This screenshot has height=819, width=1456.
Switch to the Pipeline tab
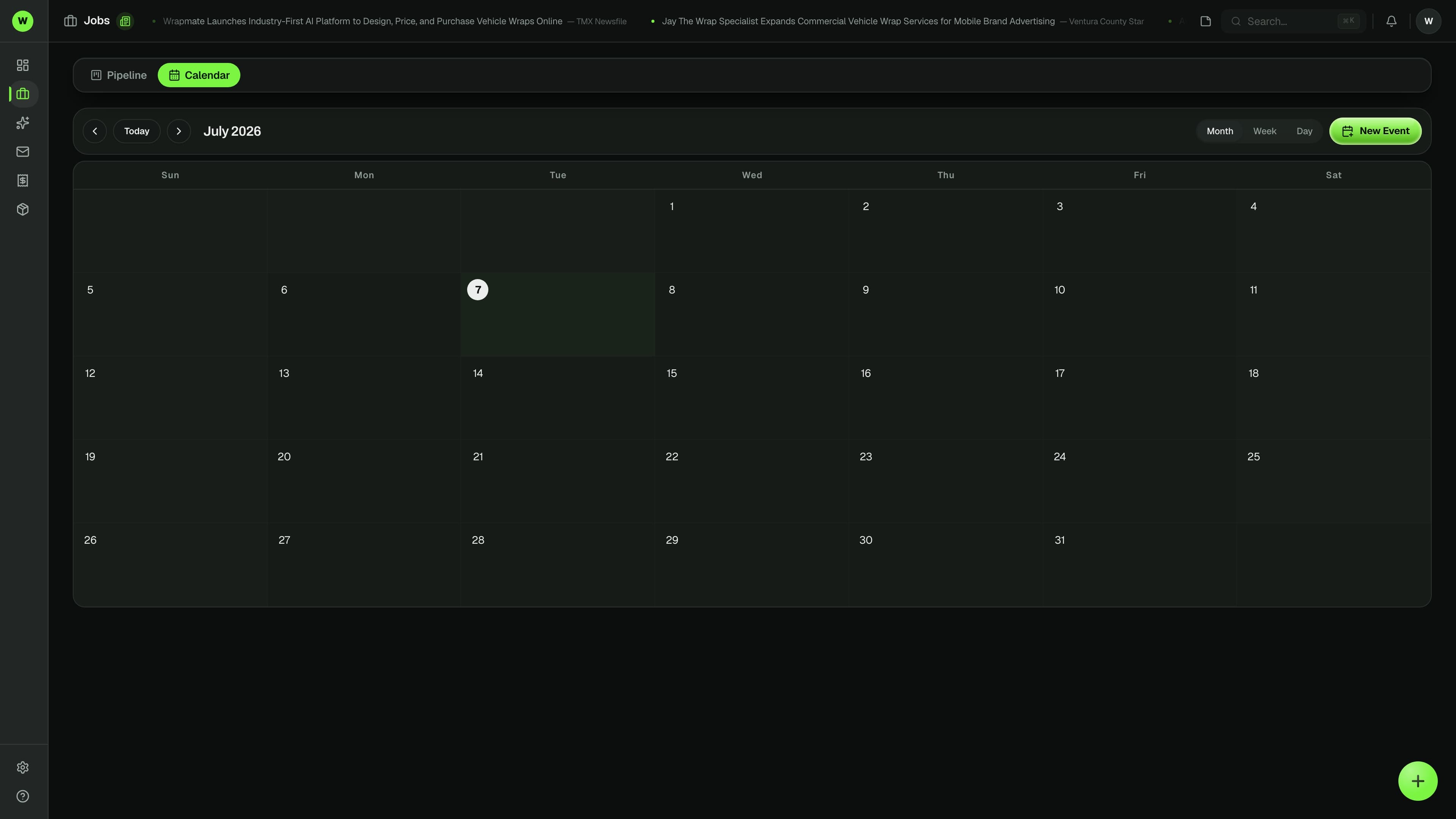click(119, 75)
